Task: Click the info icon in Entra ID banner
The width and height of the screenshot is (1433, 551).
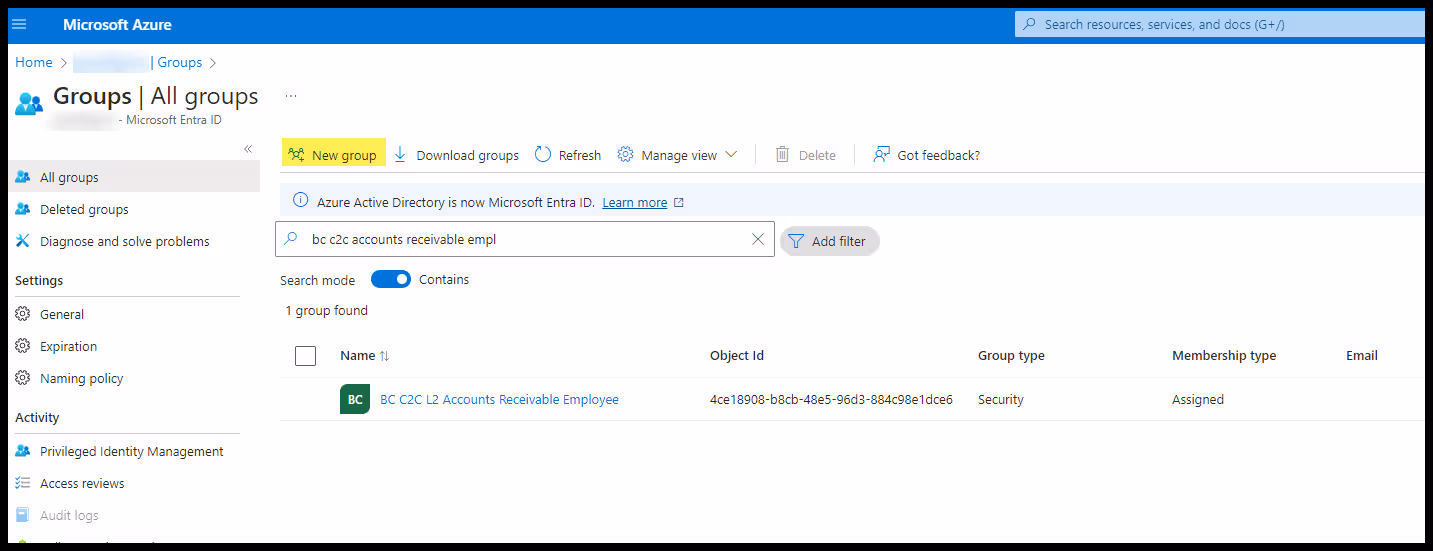Action: [x=300, y=201]
